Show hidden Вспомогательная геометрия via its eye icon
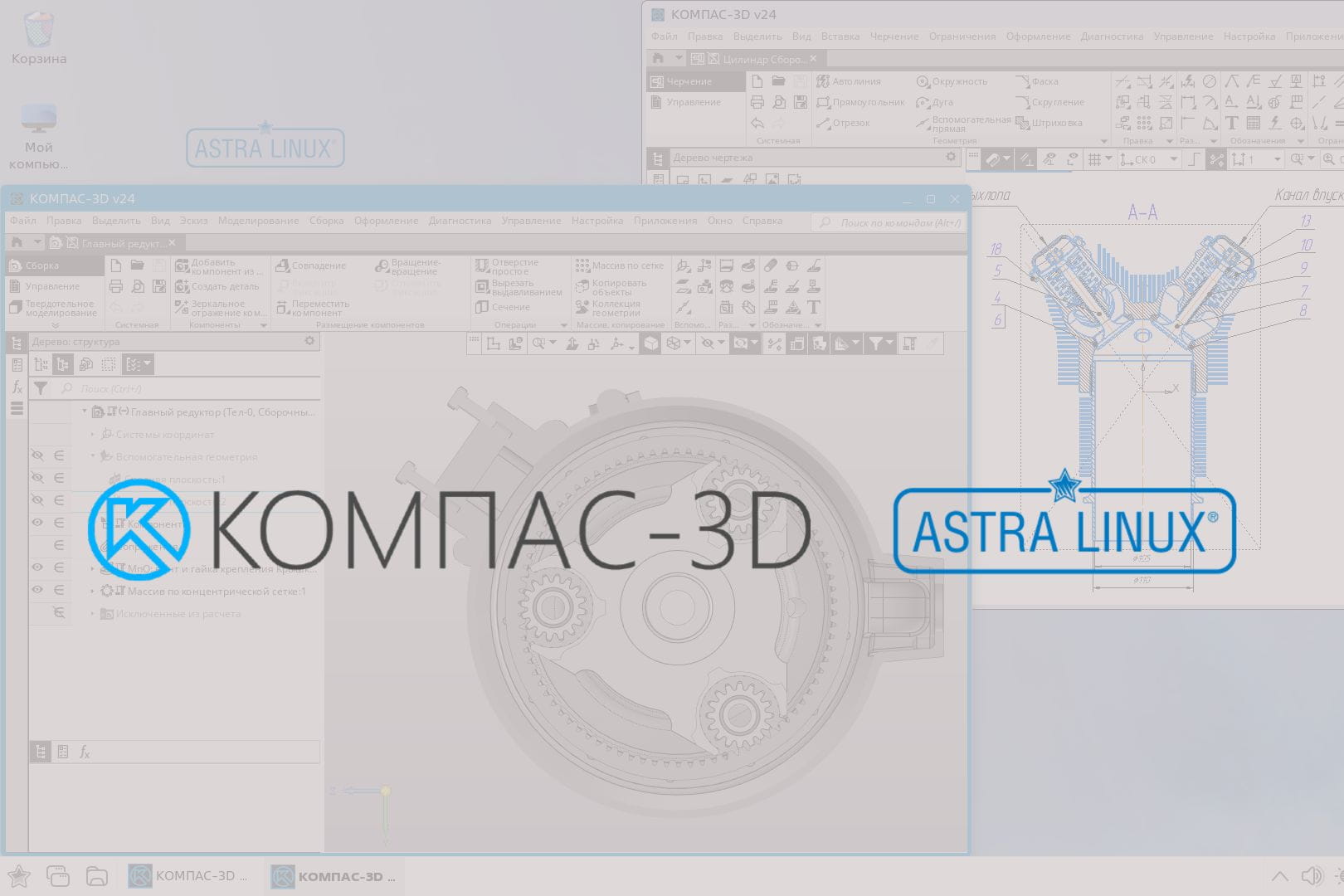This screenshot has width=1344, height=896. (37, 456)
